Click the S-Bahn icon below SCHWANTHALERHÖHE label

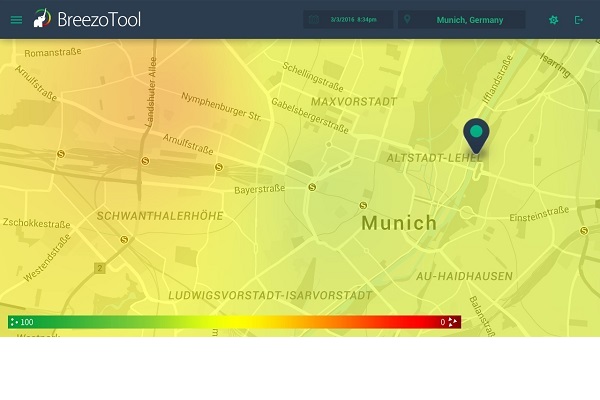tap(124, 240)
